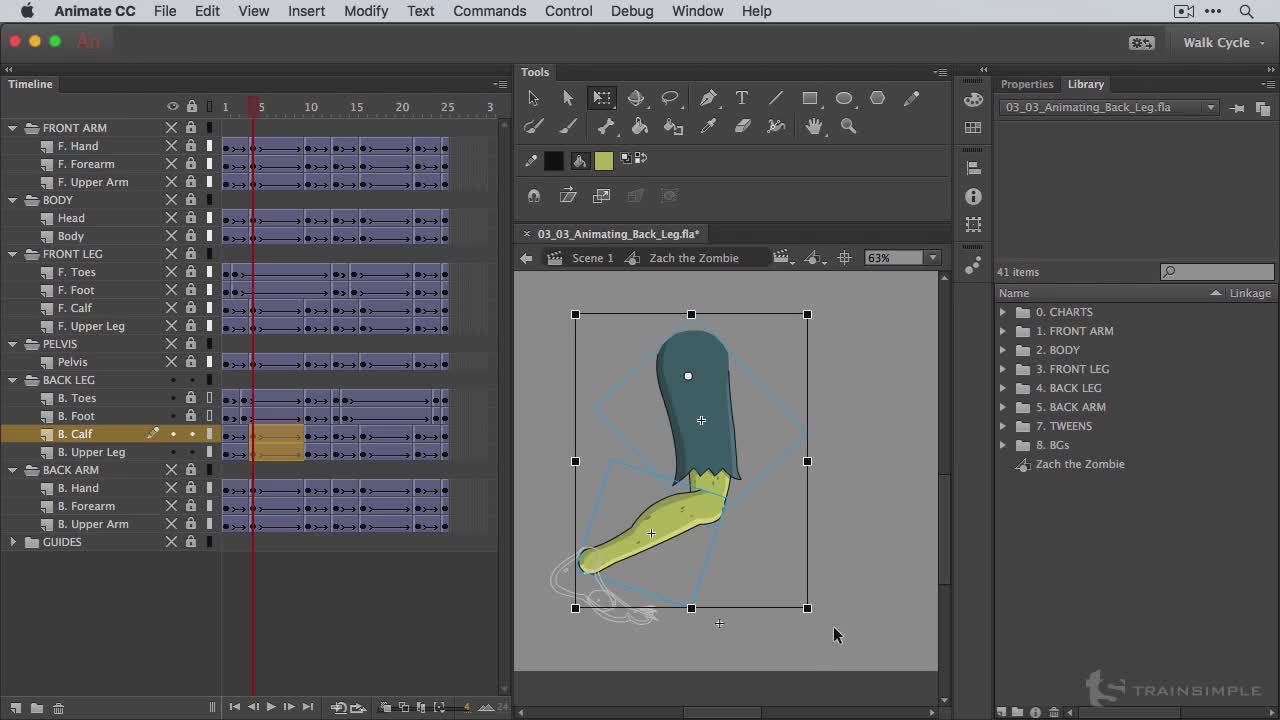This screenshot has height=720, width=1280.
Task: Select the Ink Bottle tool
Action: coord(674,126)
